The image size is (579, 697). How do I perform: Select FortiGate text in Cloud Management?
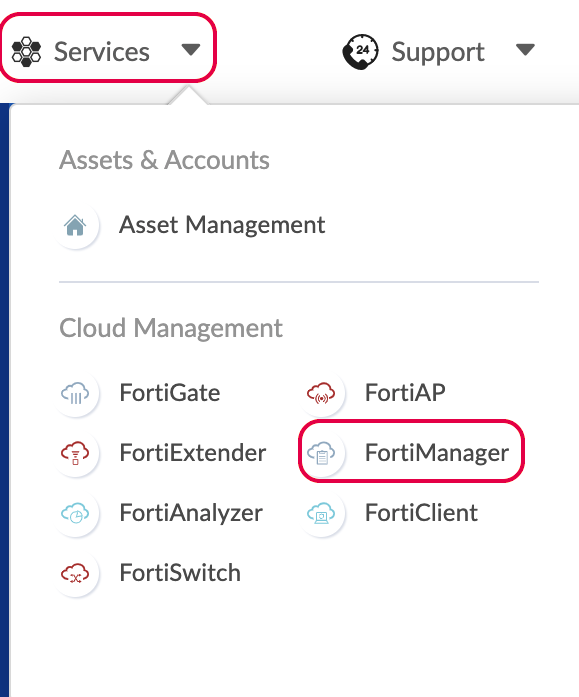[x=170, y=393]
